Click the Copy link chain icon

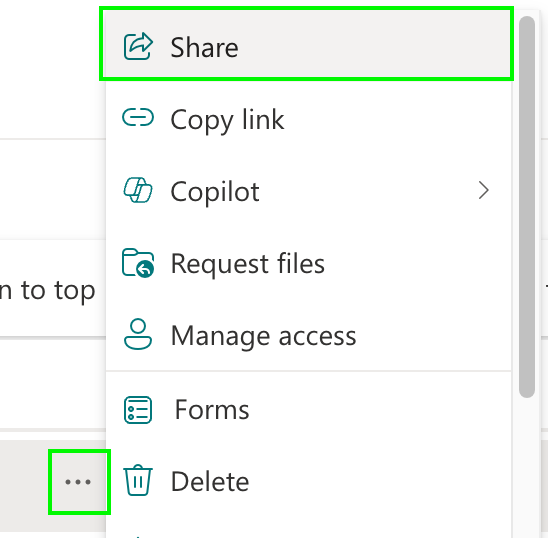138,117
